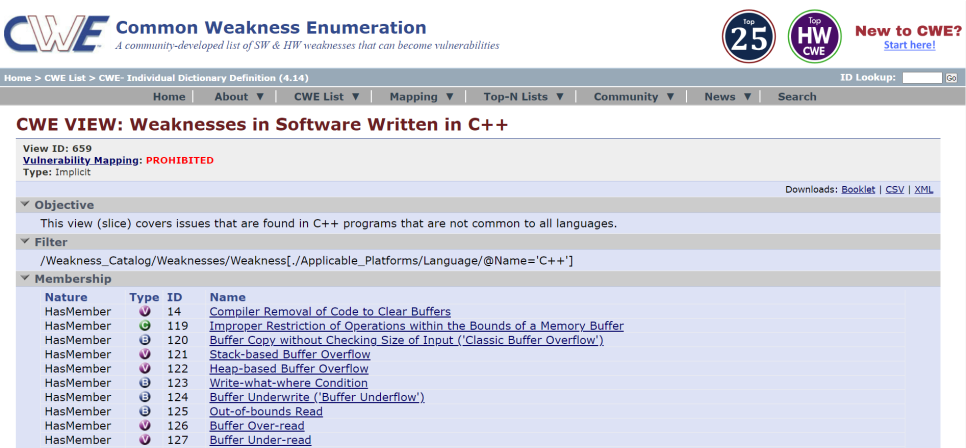
Task: Collapse the Objective section
Action: (x=25, y=205)
